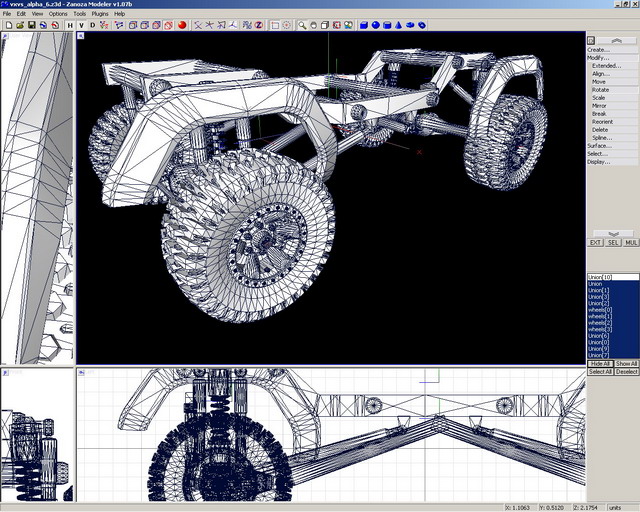Click the magnifier zoom toolbar icon

point(302,25)
